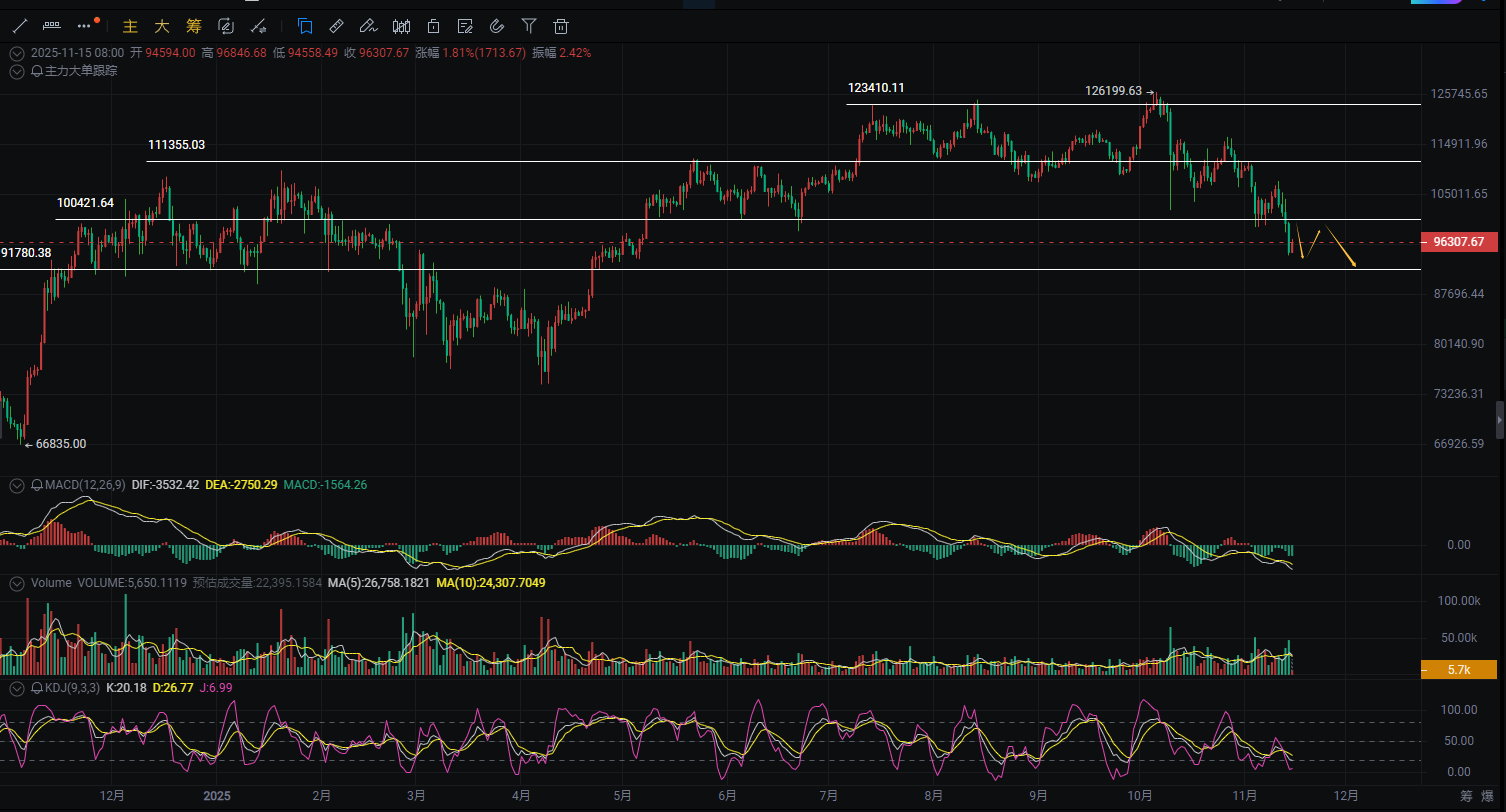Click the blue bookmark flag icon

point(305,26)
